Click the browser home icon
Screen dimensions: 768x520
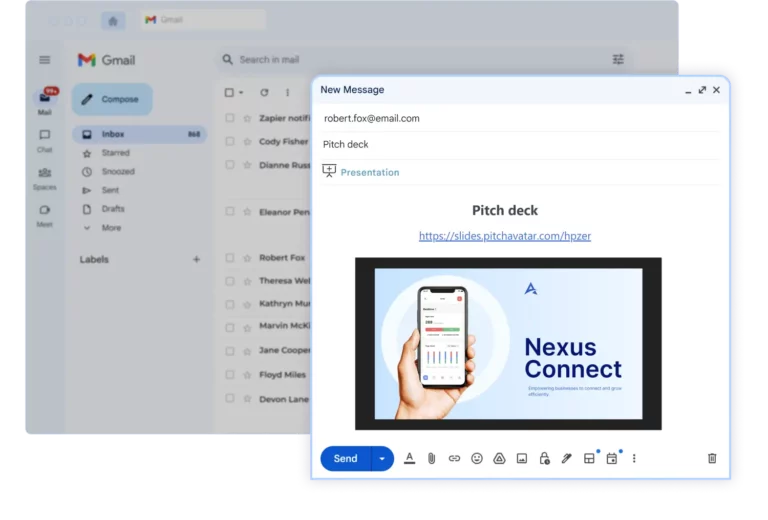(x=113, y=21)
